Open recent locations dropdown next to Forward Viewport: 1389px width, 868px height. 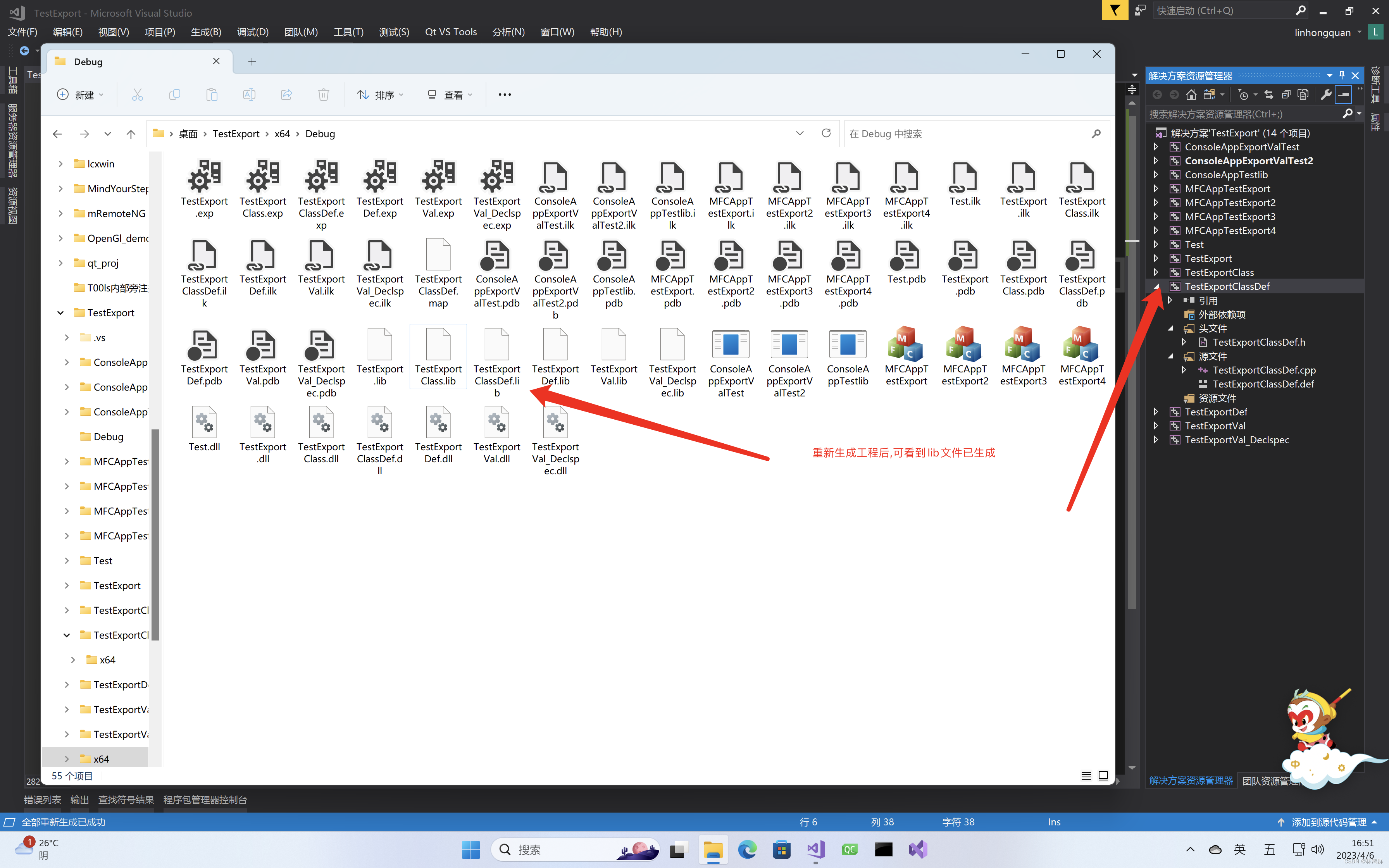(107, 134)
